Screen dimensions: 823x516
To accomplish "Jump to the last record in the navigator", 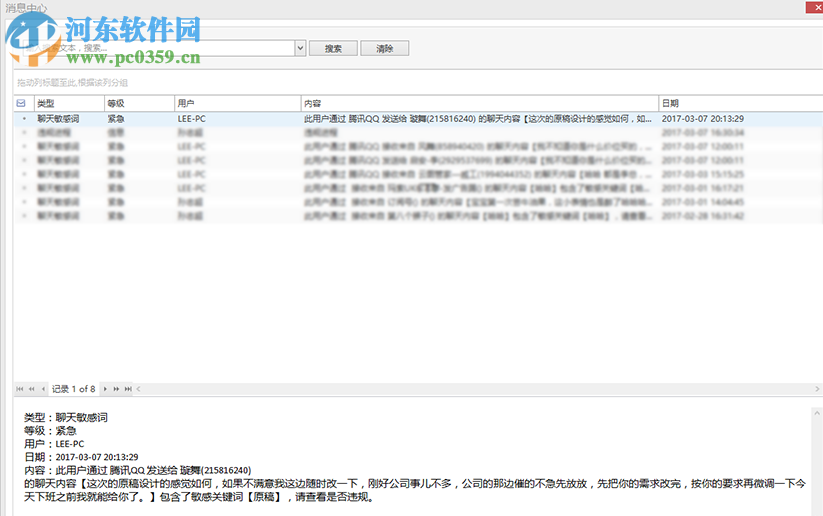I will pos(128,389).
